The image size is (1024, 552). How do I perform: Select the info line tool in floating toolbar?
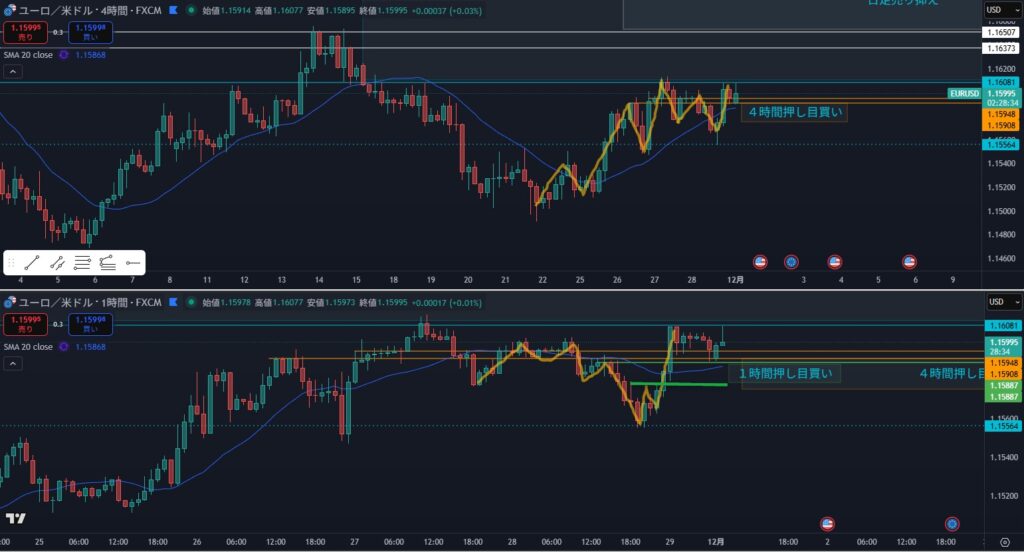(58, 263)
